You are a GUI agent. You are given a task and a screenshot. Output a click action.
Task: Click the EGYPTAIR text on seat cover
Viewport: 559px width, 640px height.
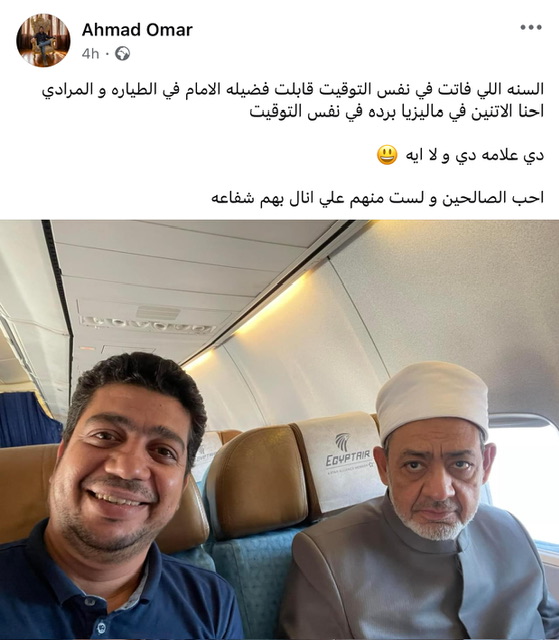pyautogui.click(x=348, y=458)
